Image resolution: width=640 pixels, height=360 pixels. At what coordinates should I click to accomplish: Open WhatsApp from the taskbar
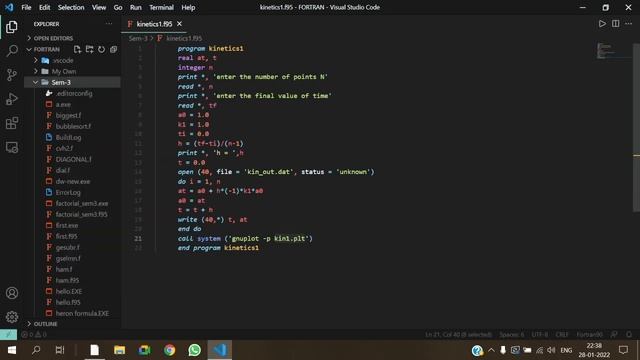(195, 350)
